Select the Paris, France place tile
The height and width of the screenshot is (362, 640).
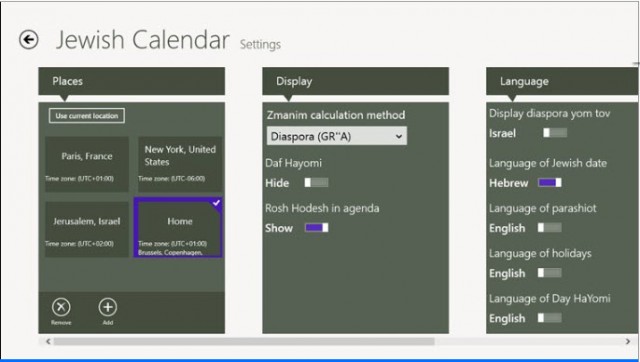(87, 164)
